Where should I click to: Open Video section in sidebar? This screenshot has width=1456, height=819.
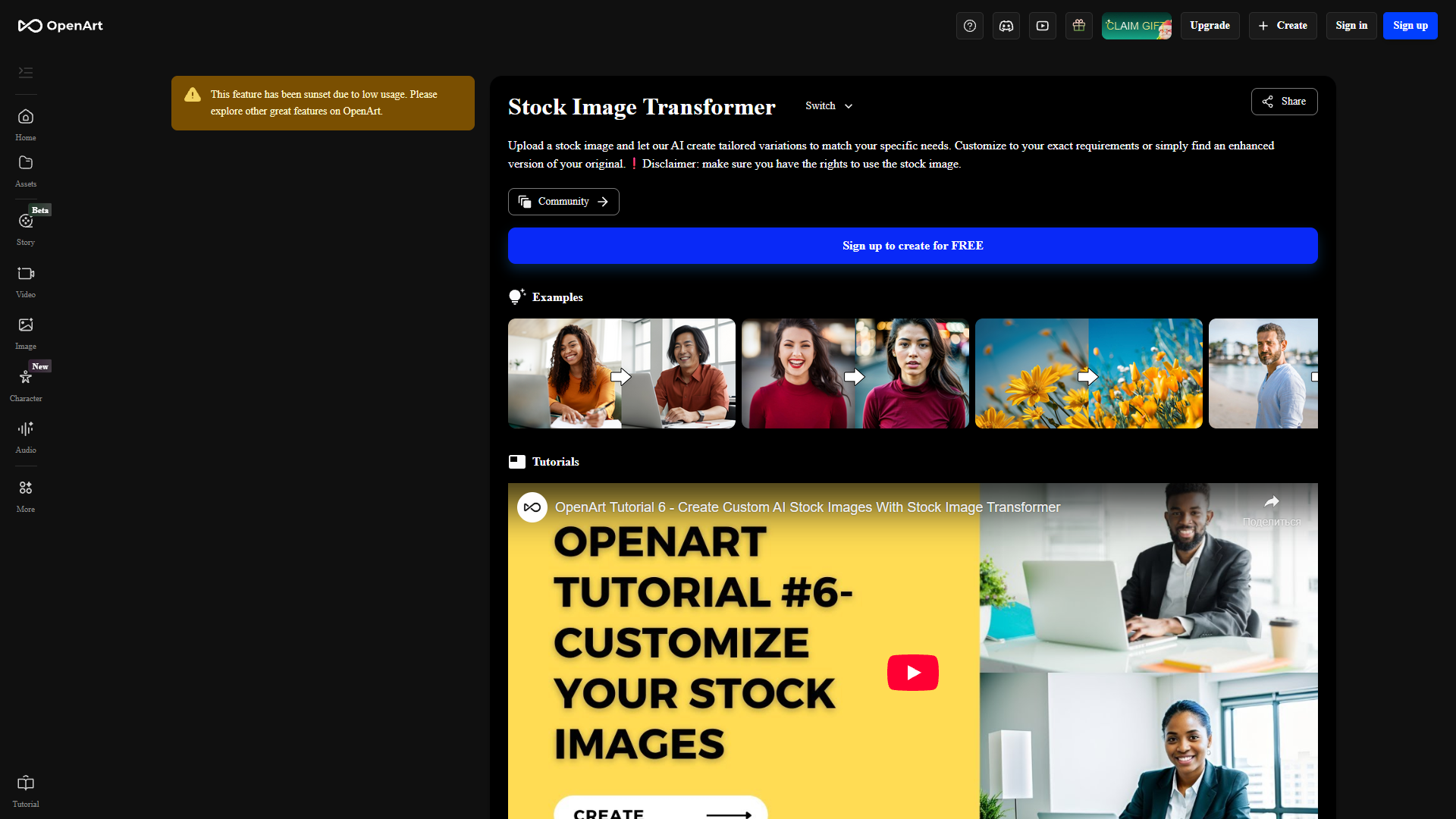click(26, 281)
